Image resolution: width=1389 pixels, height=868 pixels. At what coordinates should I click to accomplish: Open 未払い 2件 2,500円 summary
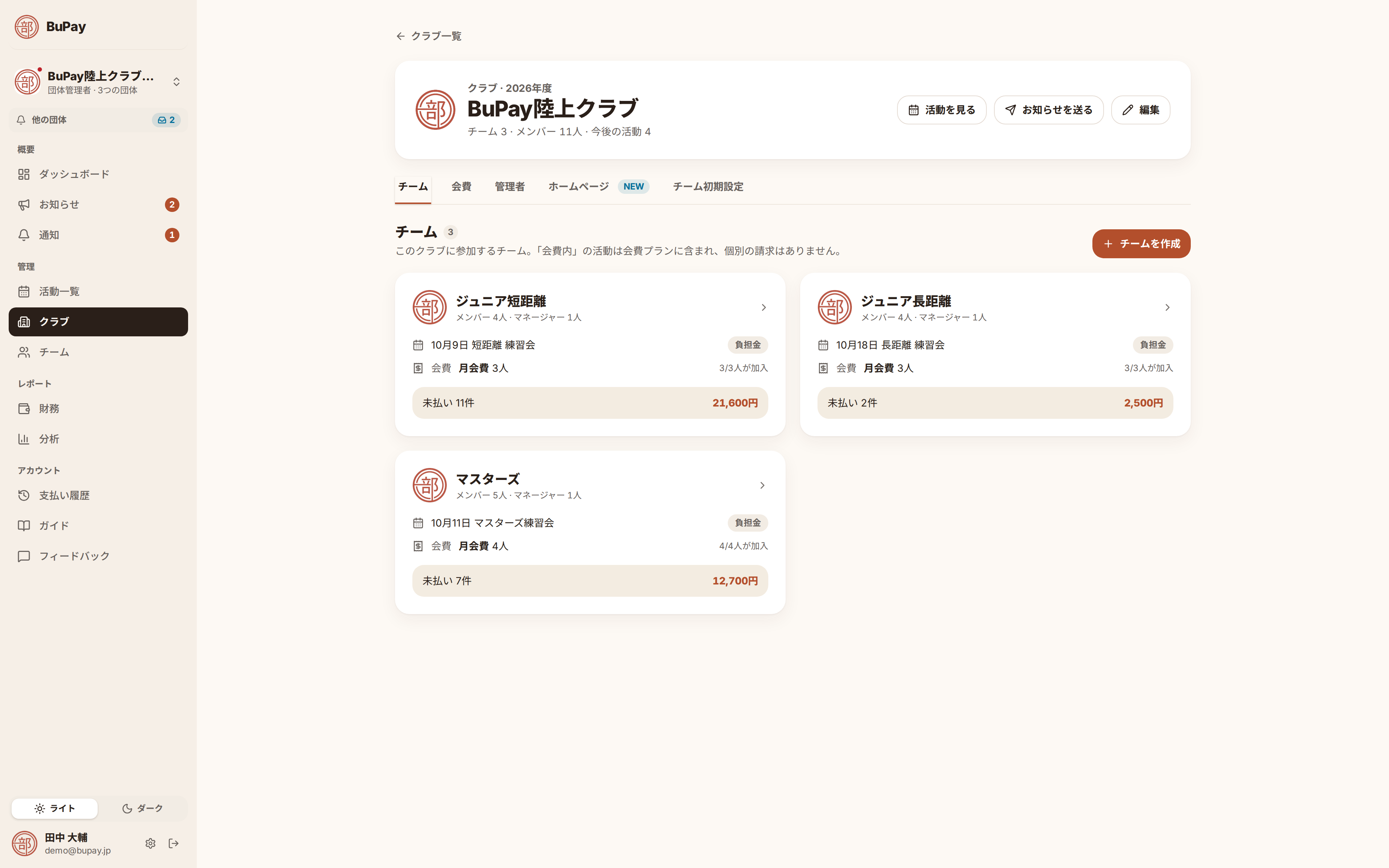point(995,403)
